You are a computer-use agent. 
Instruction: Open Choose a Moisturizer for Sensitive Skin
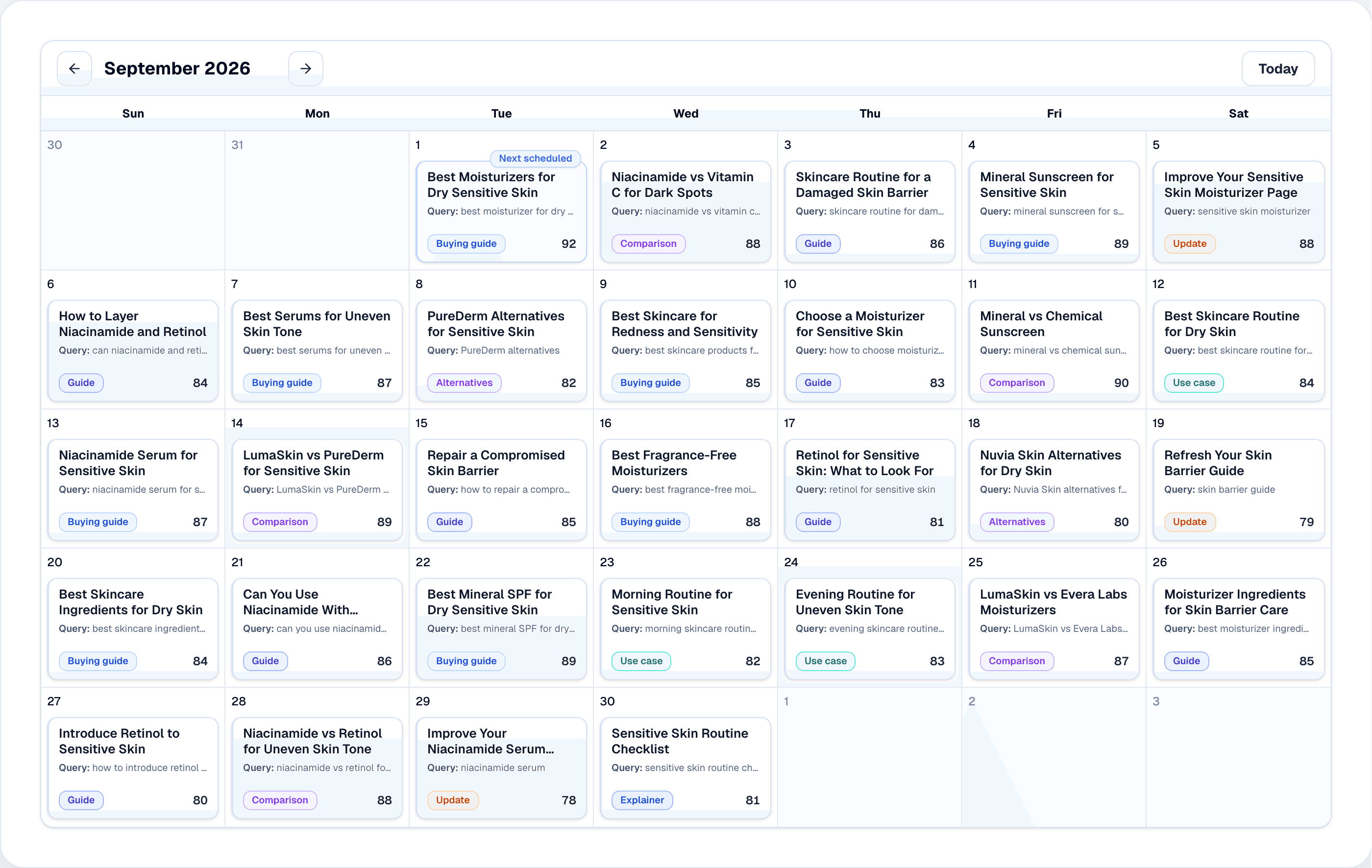pos(869,351)
